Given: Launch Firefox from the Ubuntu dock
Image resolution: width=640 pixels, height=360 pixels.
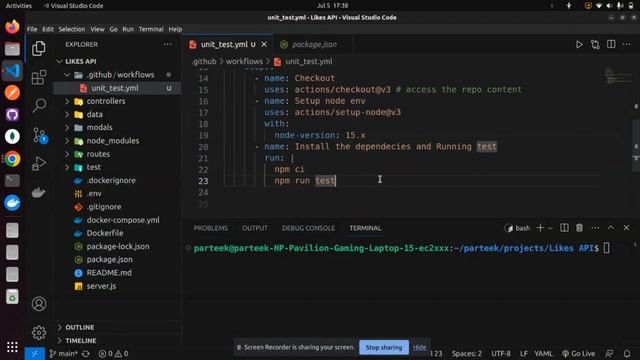Looking at the screenshot, I should click(12, 27).
